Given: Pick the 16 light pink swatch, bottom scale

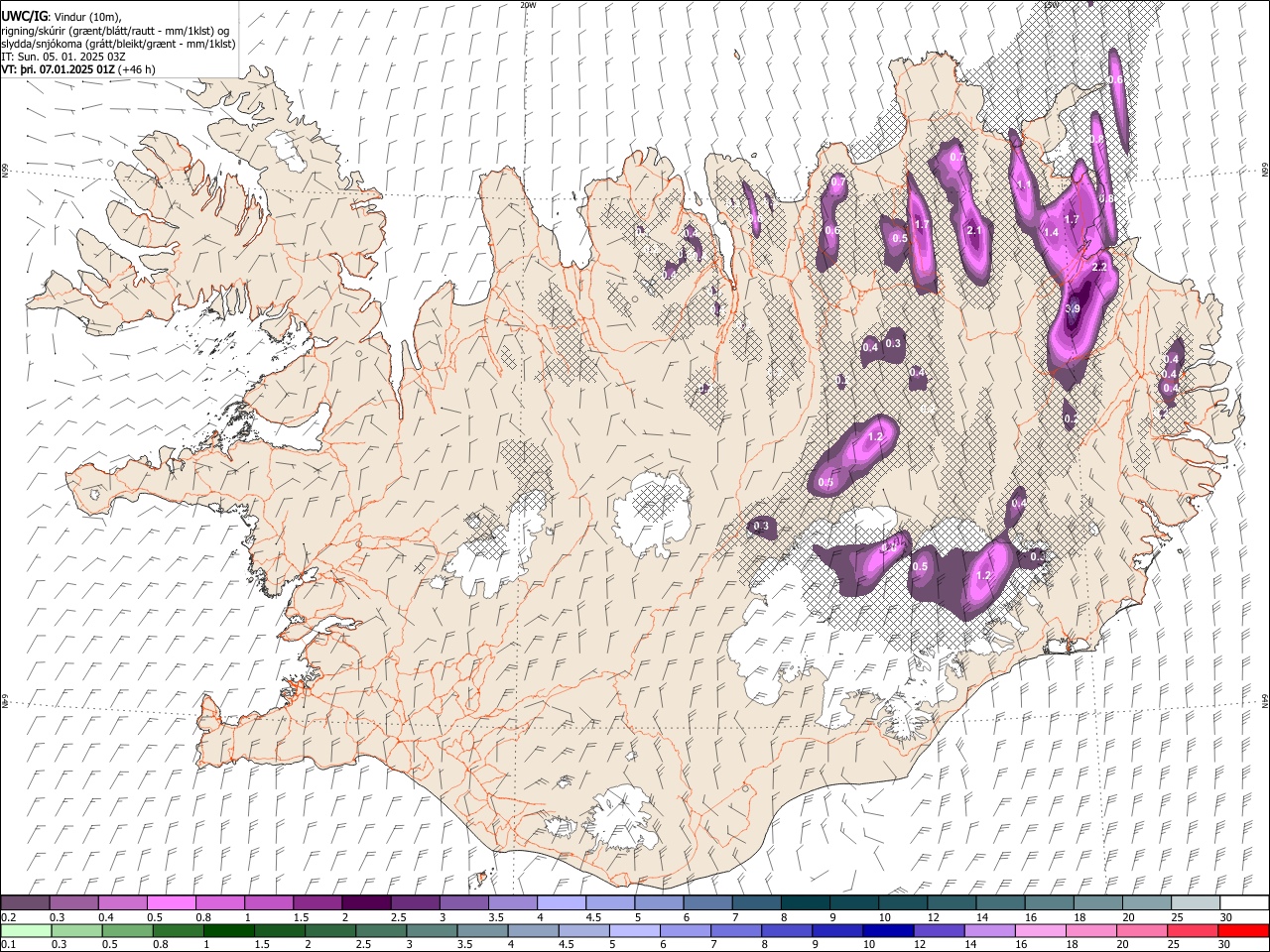Looking at the screenshot, I should (1041, 930).
